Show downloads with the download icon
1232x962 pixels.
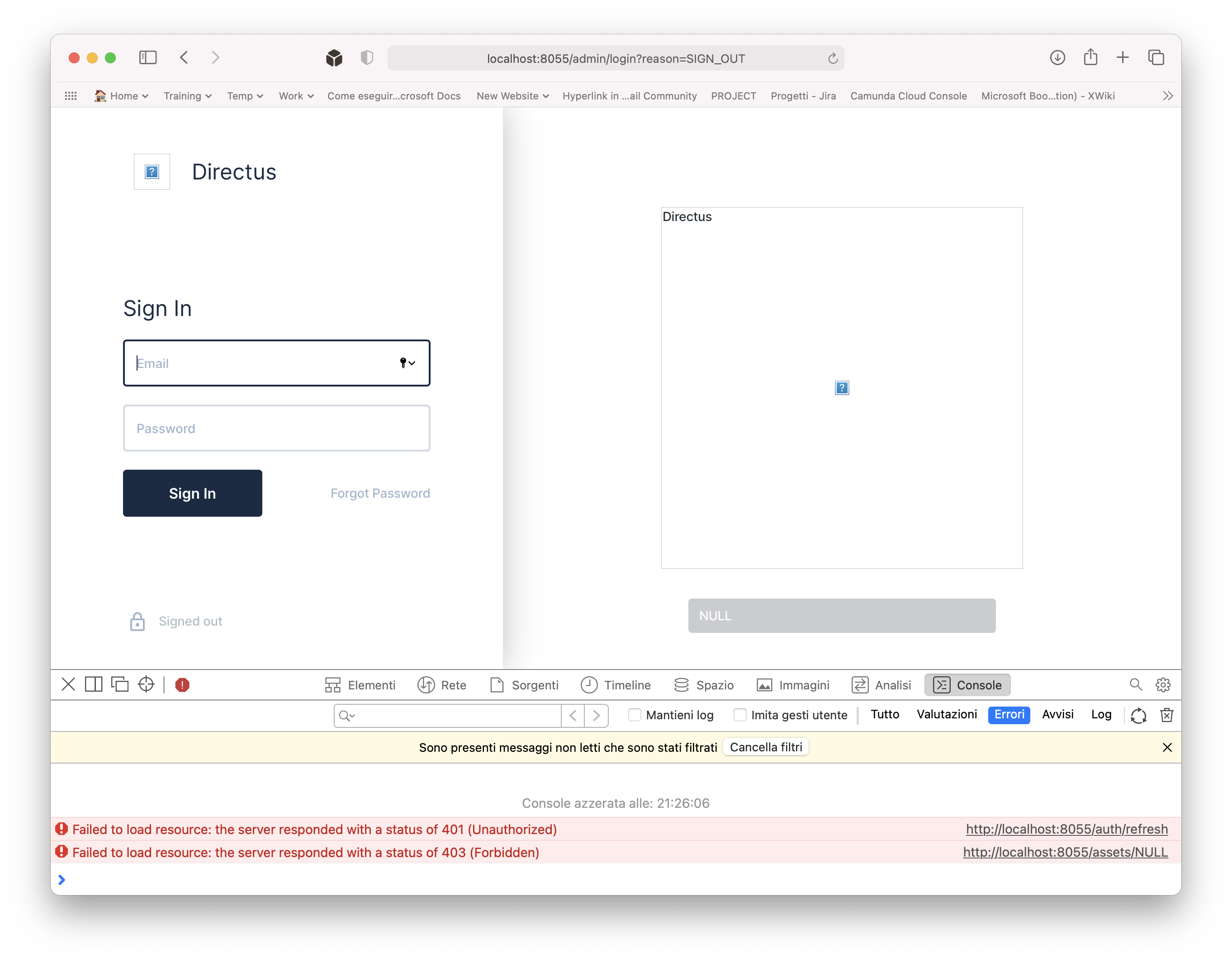[x=1058, y=57]
